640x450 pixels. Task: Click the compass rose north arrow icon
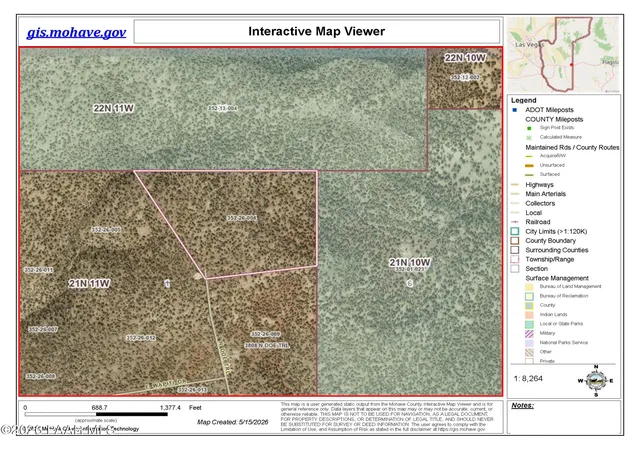coord(596,381)
